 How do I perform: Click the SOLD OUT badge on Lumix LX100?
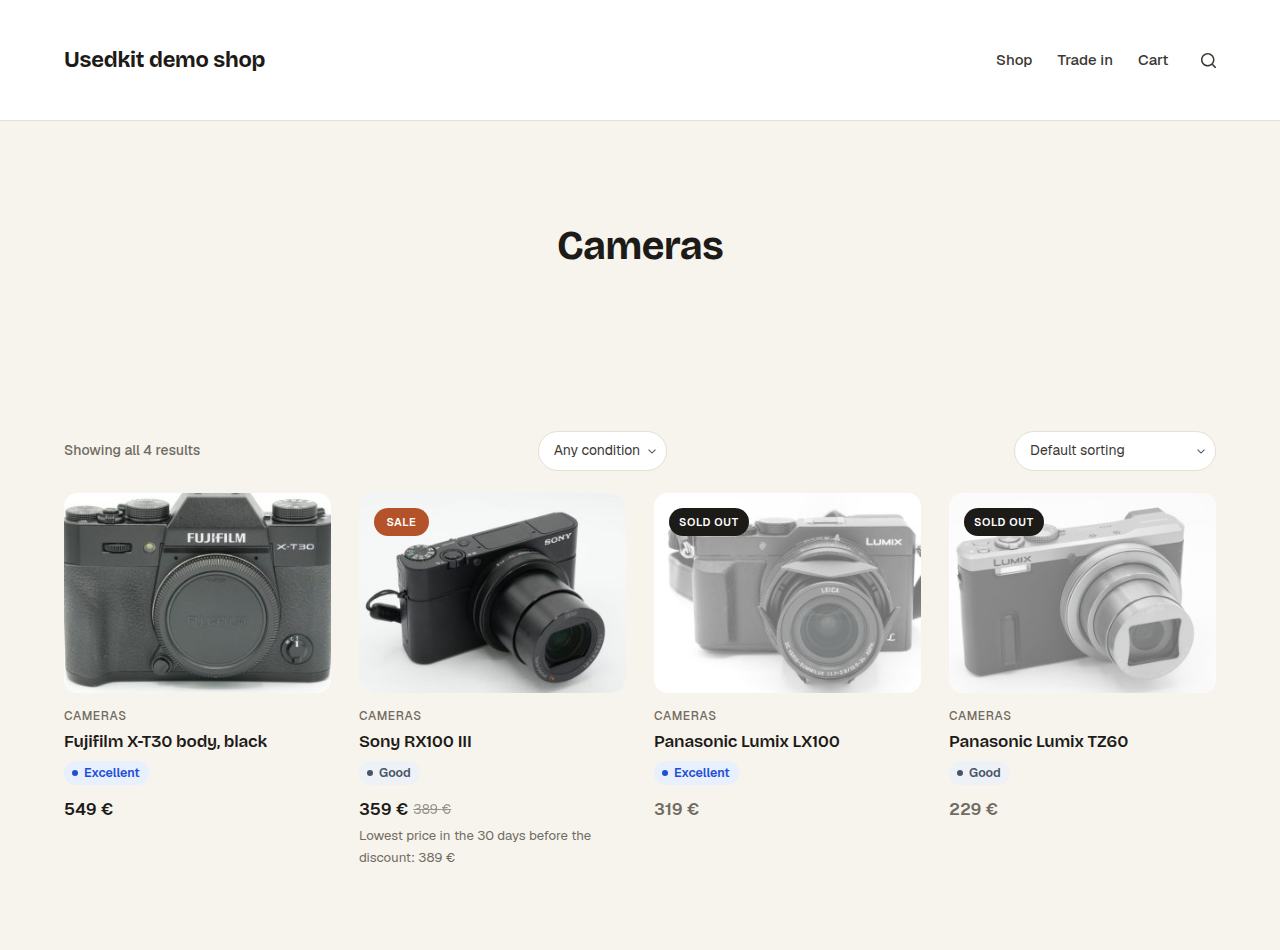coord(708,522)
